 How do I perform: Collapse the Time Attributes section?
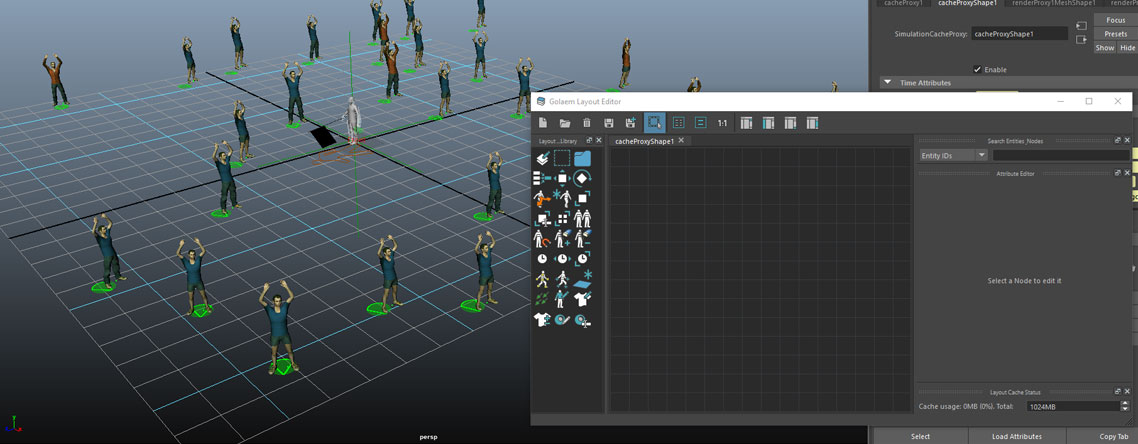click(887, 83)
